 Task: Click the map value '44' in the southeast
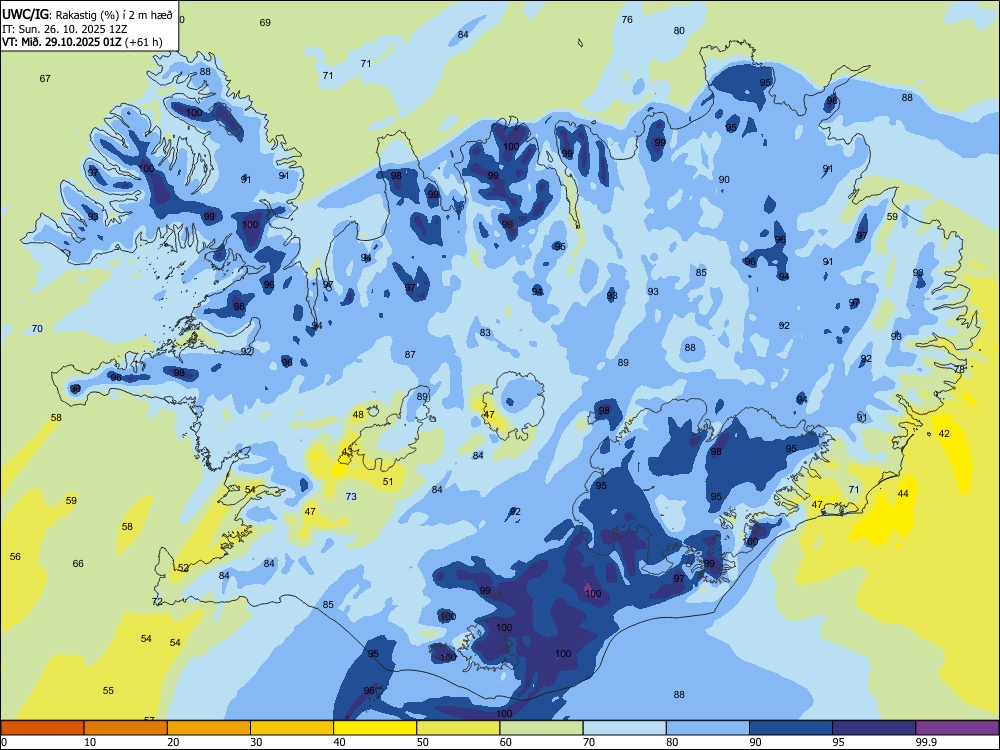903,494
